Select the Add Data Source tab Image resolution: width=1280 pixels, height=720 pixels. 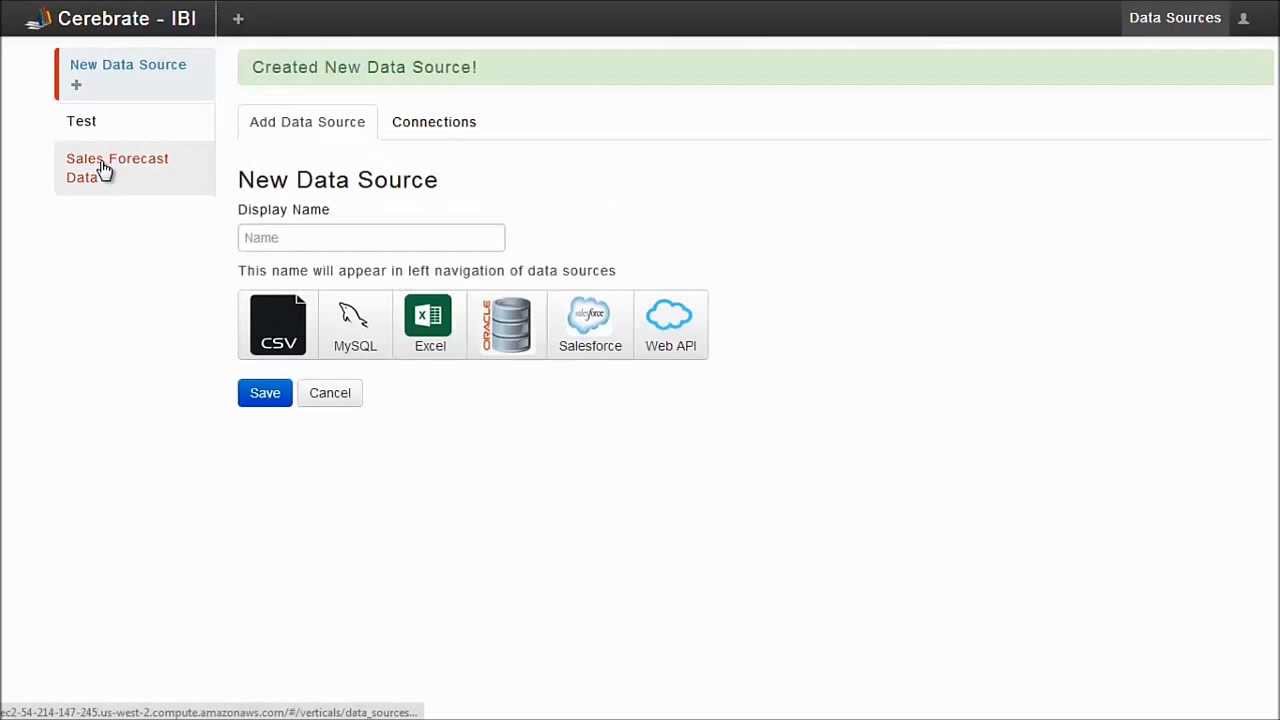pos(307,122)
